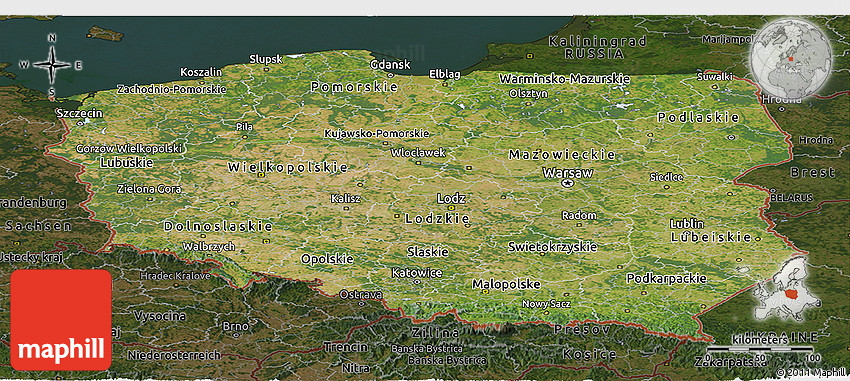The image size is (850, 381).
Task: Click the Lodz city marker
Action: click(452, 207)
